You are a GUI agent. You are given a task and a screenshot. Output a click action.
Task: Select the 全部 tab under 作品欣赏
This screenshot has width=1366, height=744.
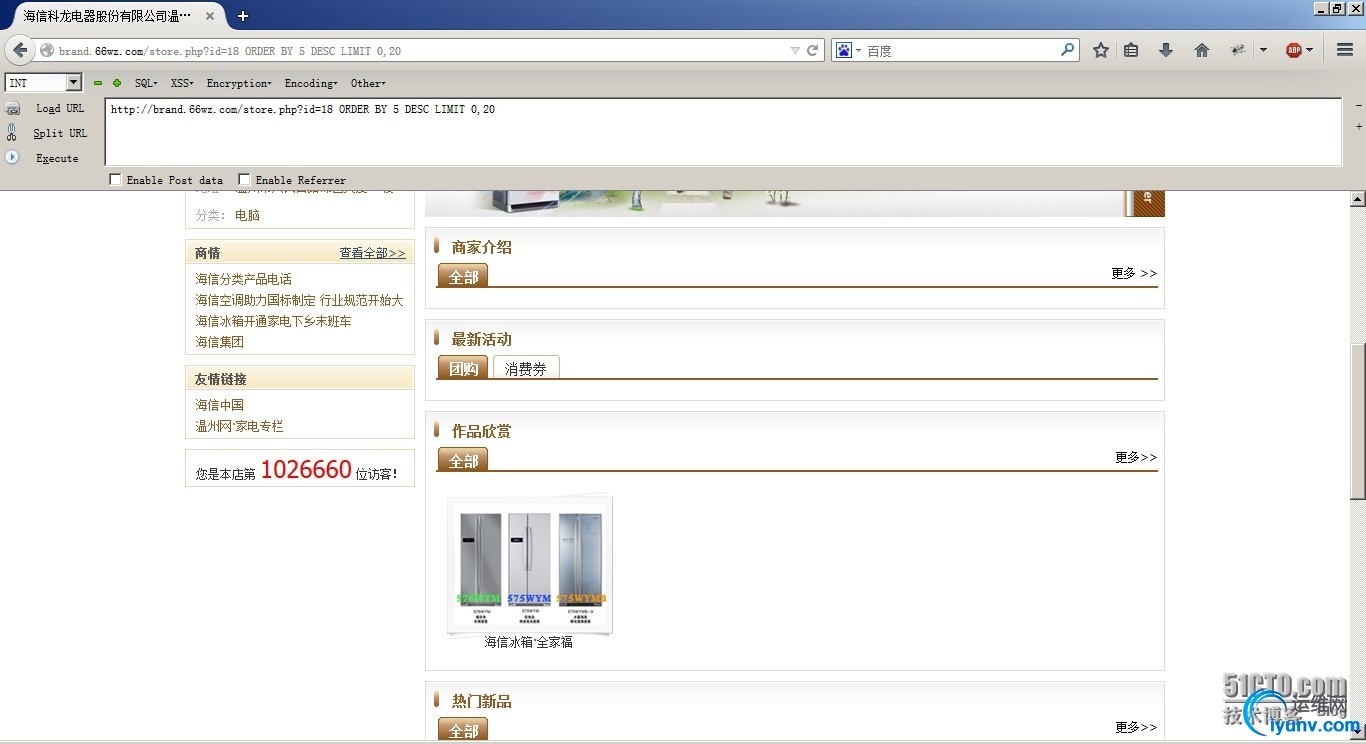pyautogui.click(x=463, y=460)
